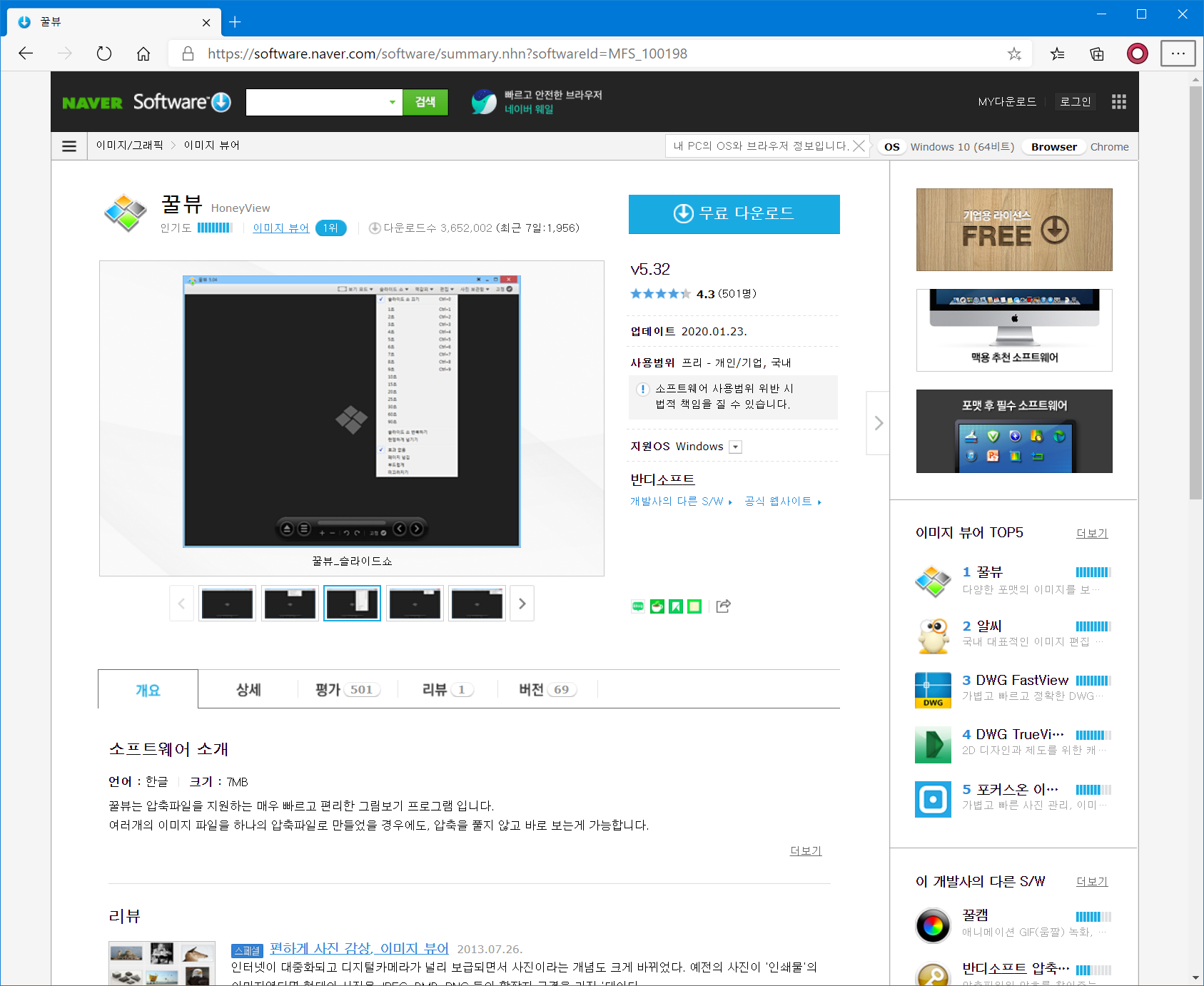Open the 평가 501 tab
Viewport: 1204px width, 986px height.
click(x=348, y=690)
